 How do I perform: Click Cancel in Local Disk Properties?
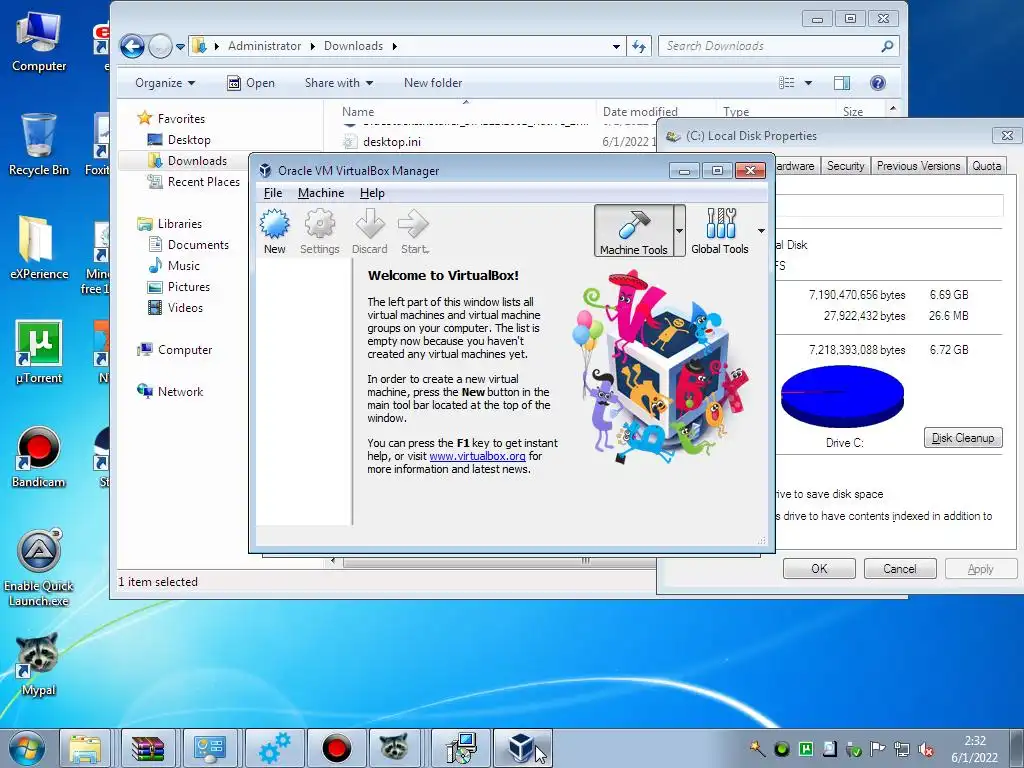click(900, 569)
